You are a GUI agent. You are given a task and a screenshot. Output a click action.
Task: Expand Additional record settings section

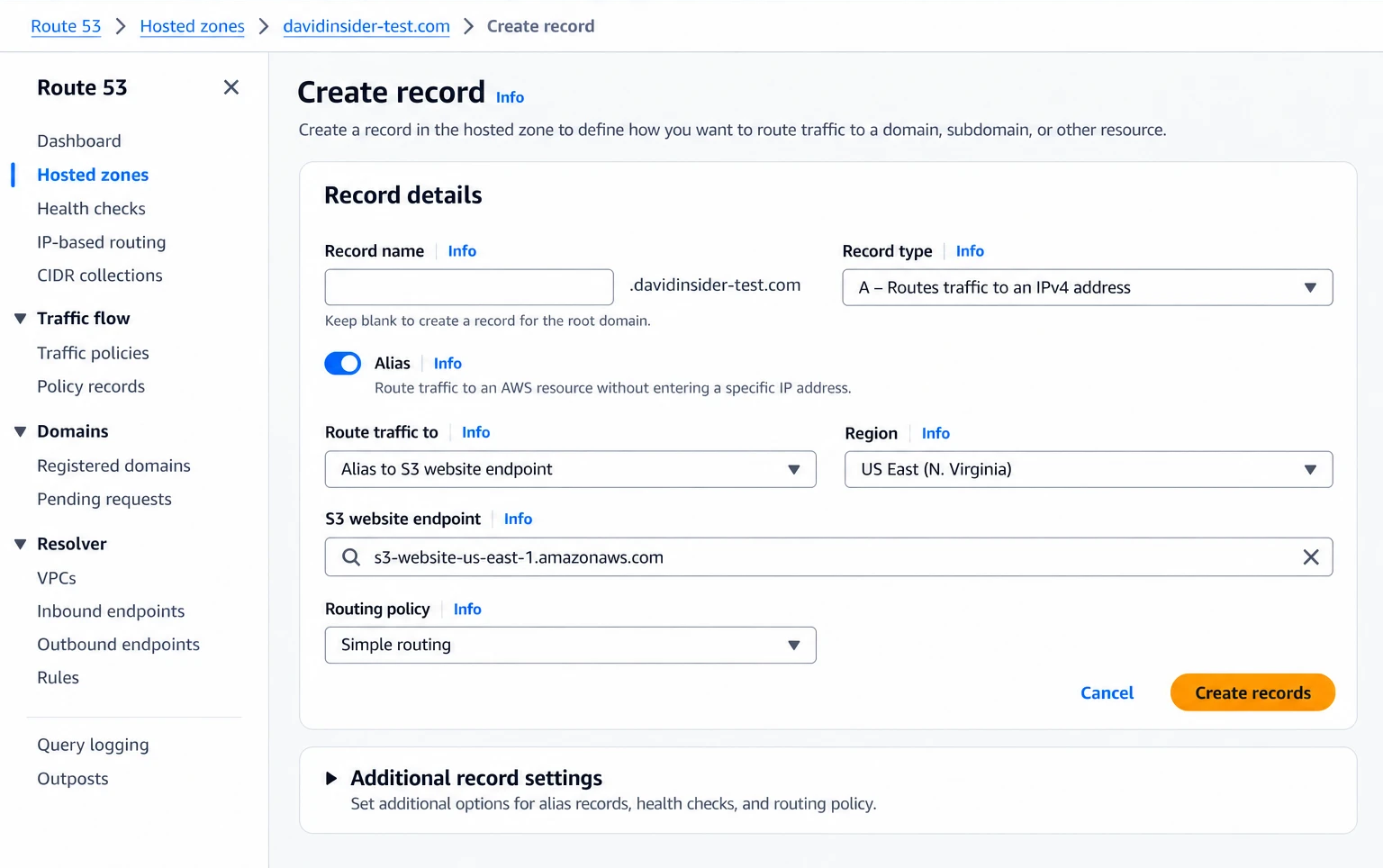331,778
